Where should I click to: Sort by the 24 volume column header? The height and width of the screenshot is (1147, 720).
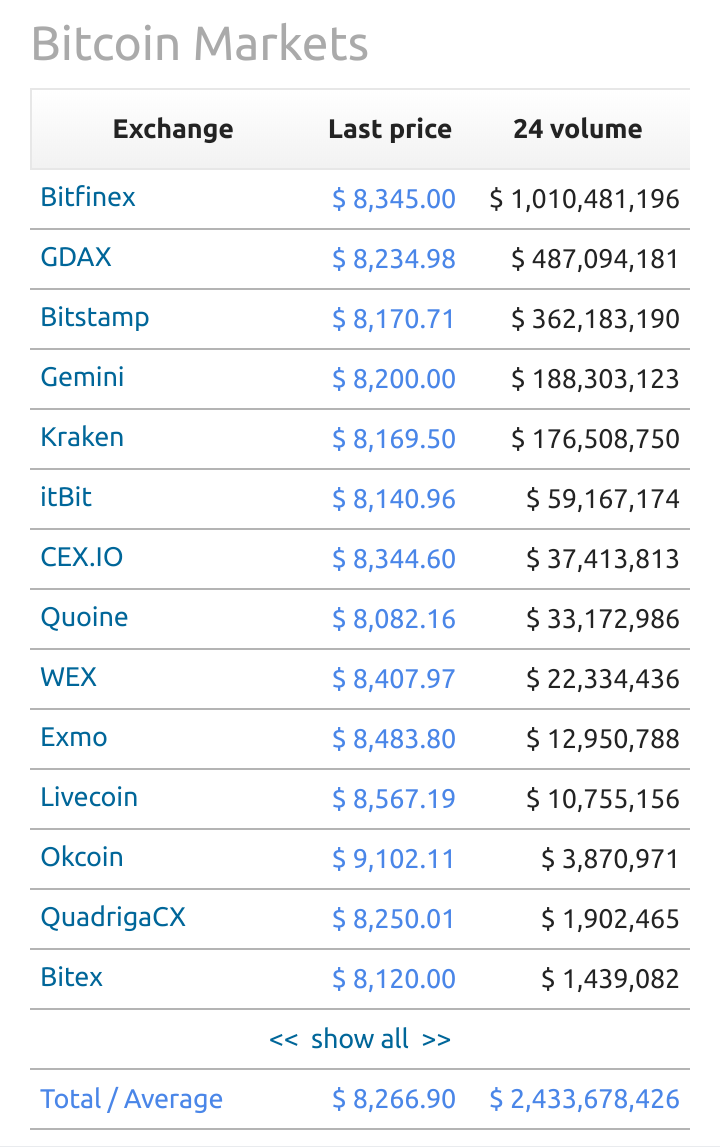click(578, 129)
